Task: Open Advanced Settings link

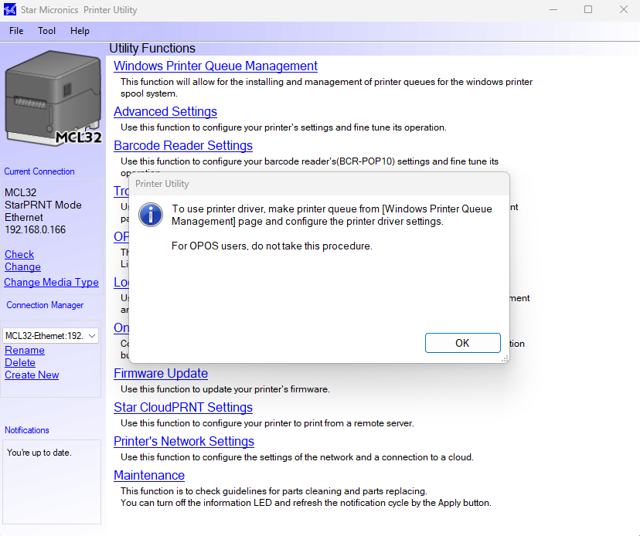Action: click(165, 112)
